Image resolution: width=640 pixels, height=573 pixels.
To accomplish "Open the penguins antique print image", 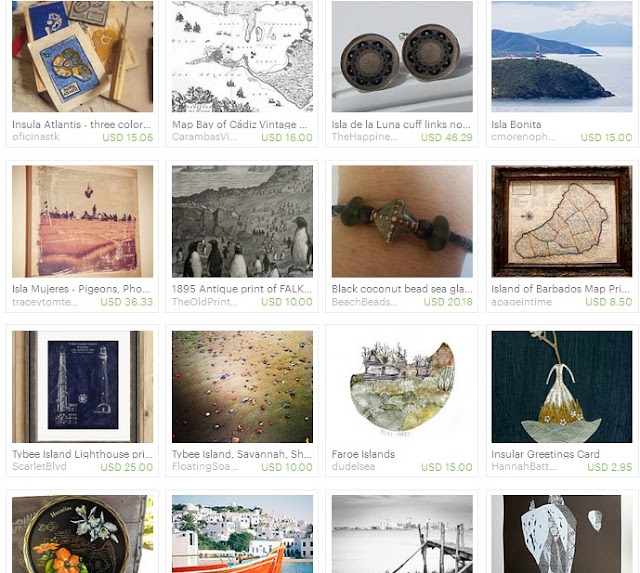I will 242,221.
